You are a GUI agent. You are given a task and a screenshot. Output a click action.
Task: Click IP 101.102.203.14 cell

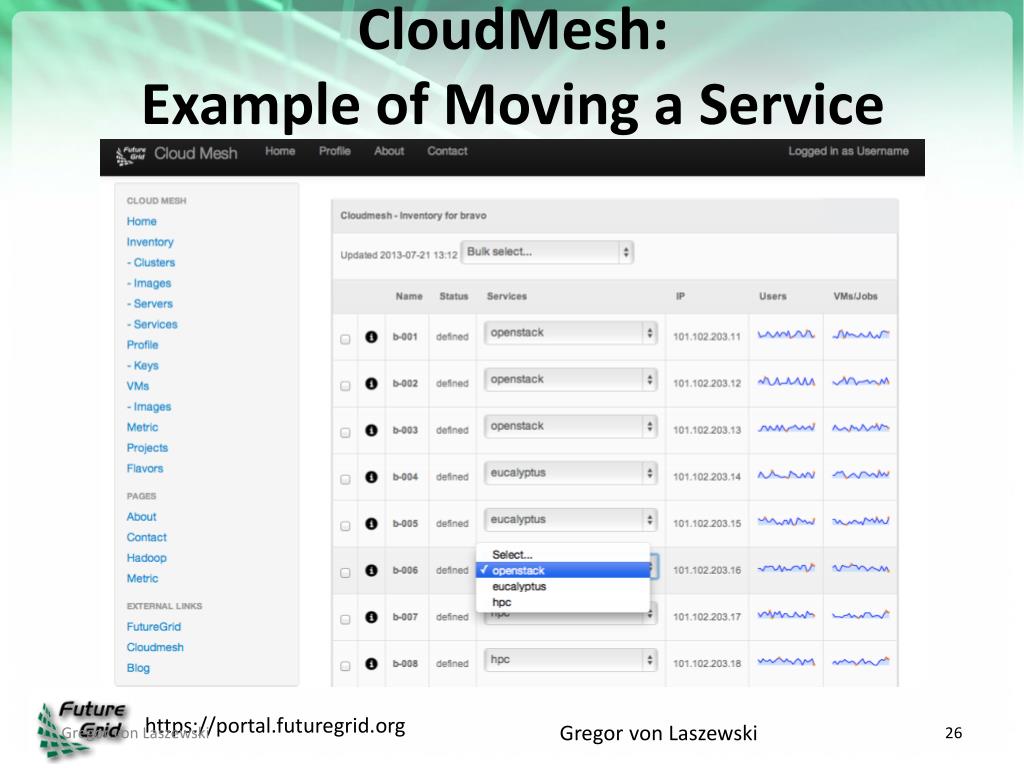pyautogui.click(x=707, y=477)
